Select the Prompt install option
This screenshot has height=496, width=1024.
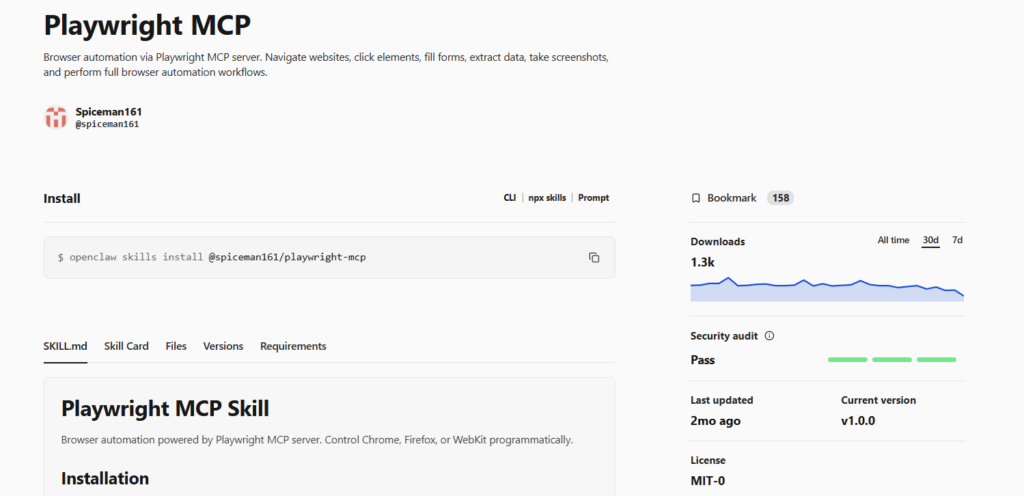[x=594, y=198]
